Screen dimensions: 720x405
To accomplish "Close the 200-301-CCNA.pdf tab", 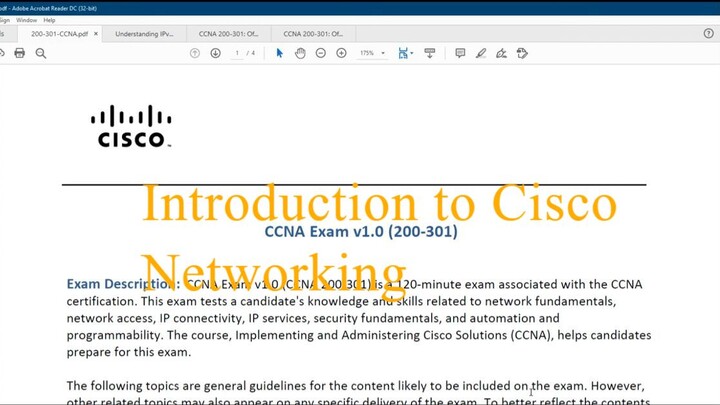I will 96,34.
